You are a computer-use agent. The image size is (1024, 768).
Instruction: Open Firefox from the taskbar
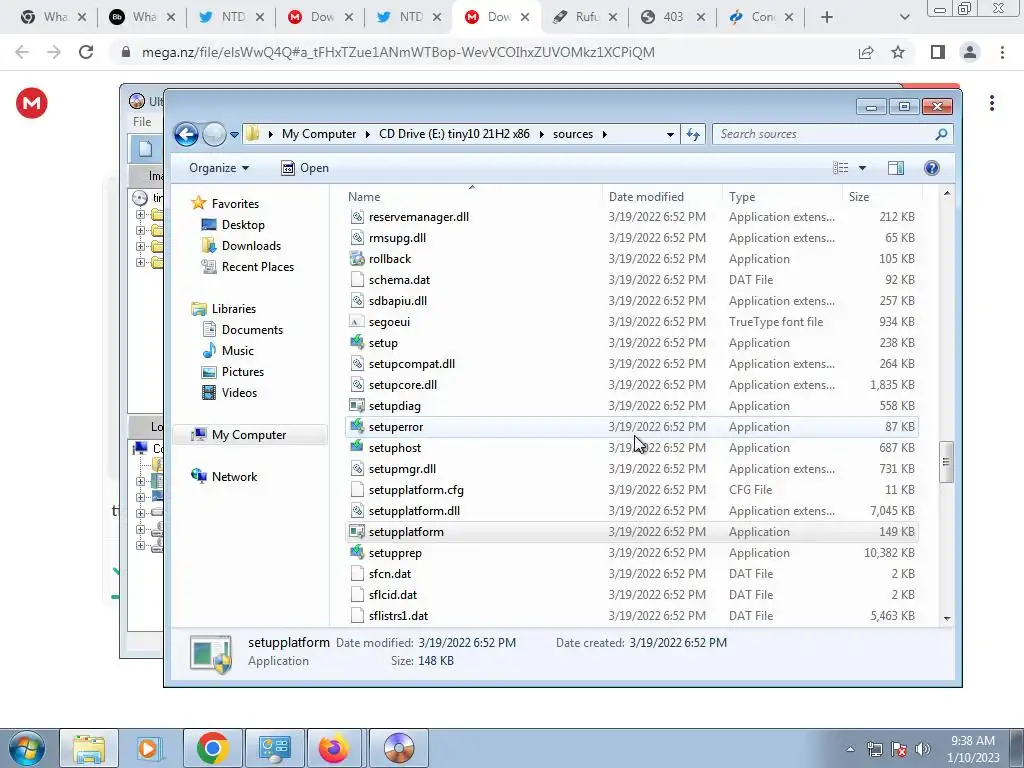click(334, 748)
